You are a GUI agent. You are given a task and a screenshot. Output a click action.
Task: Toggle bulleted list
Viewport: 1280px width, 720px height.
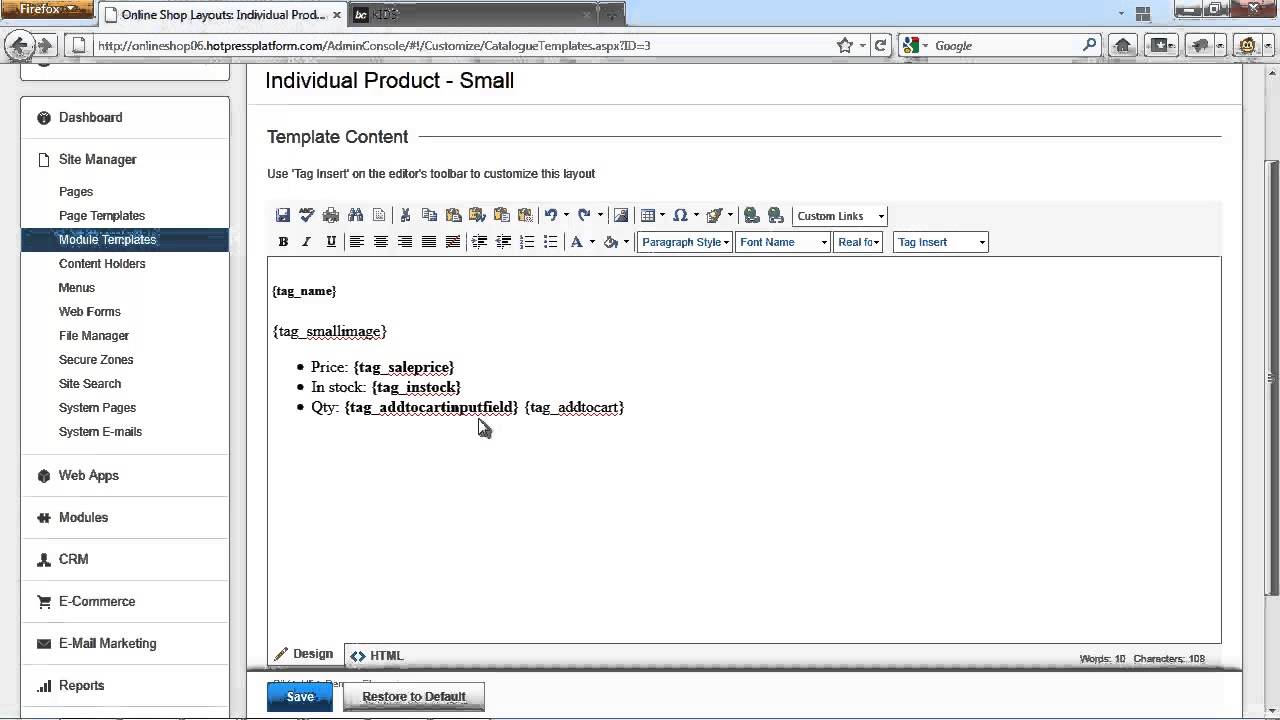tap(550, 241)
